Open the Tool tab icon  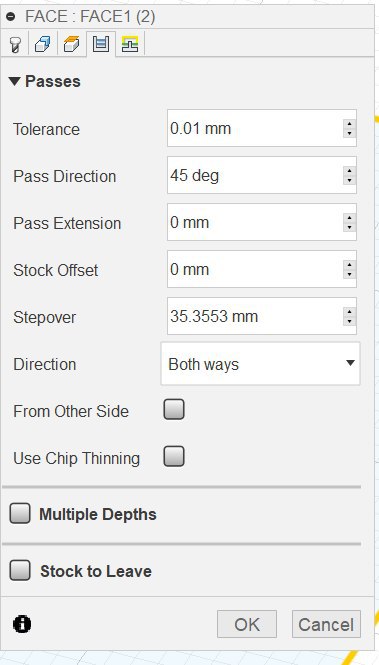tap(15, 44)
